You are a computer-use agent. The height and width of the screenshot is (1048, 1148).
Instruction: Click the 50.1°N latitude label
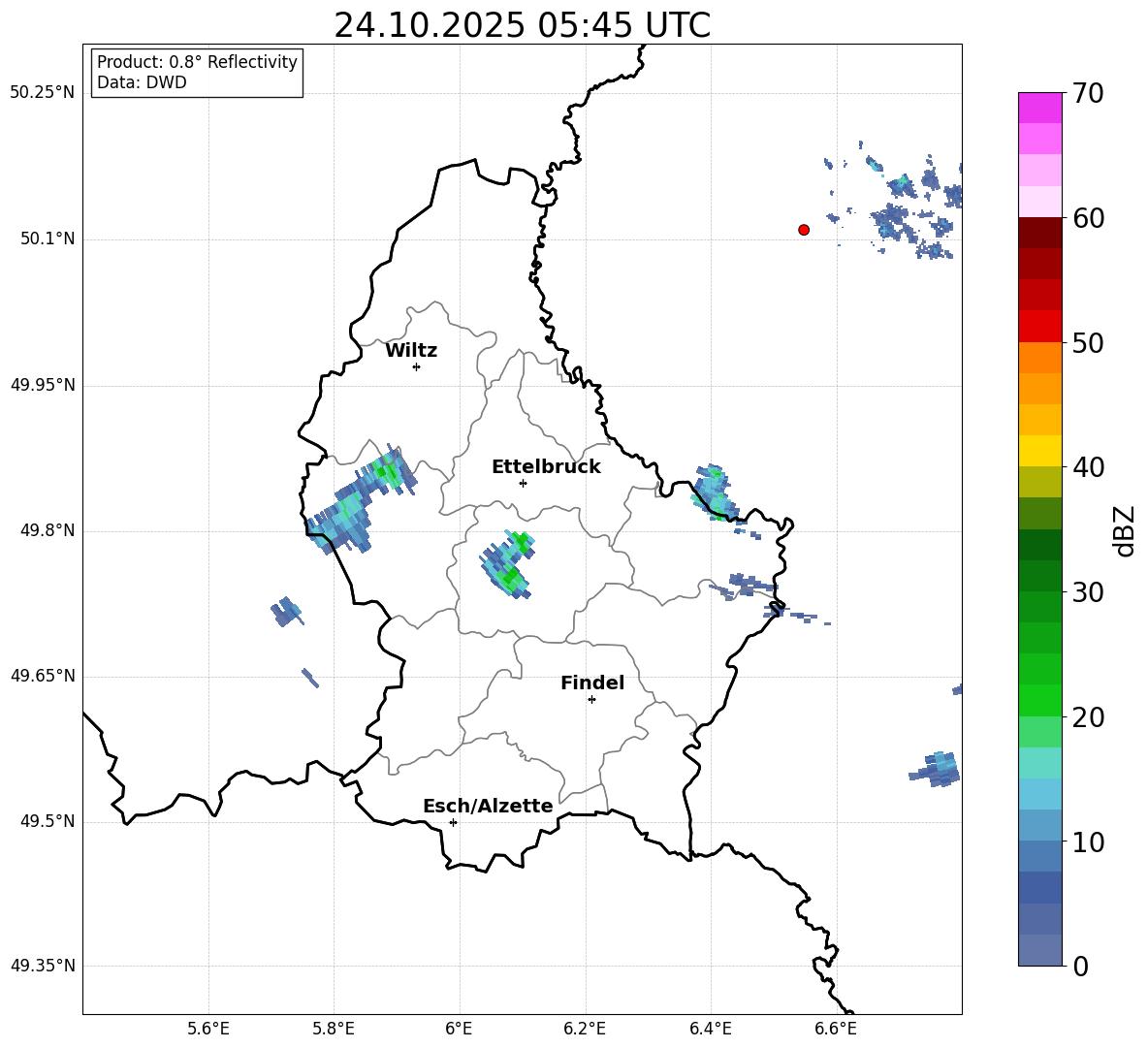click(x=48, y=239)
